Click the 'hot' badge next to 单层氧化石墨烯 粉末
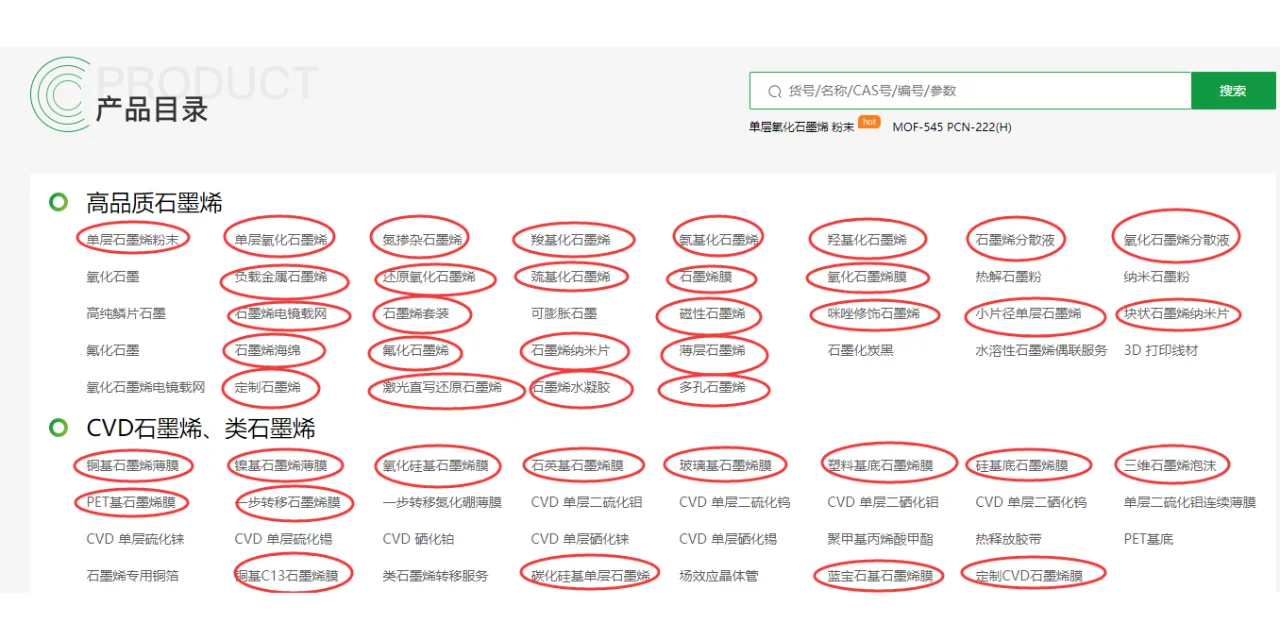 point(868,122)
